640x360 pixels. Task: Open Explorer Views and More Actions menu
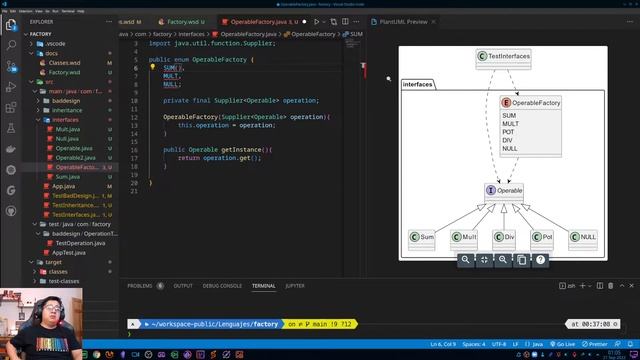109,22
